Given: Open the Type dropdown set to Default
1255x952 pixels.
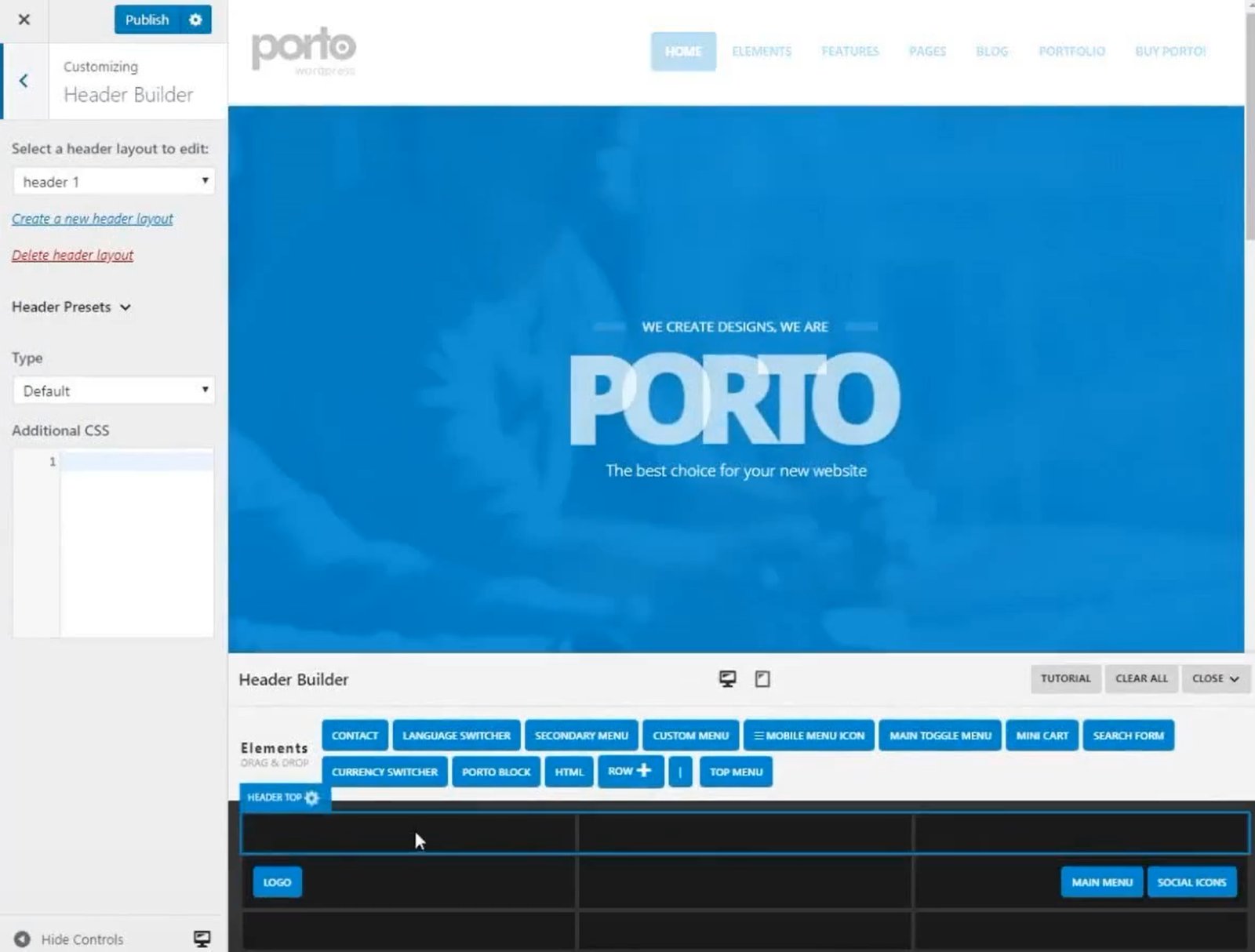Looking at the screenshot, I should coord(114,391).
